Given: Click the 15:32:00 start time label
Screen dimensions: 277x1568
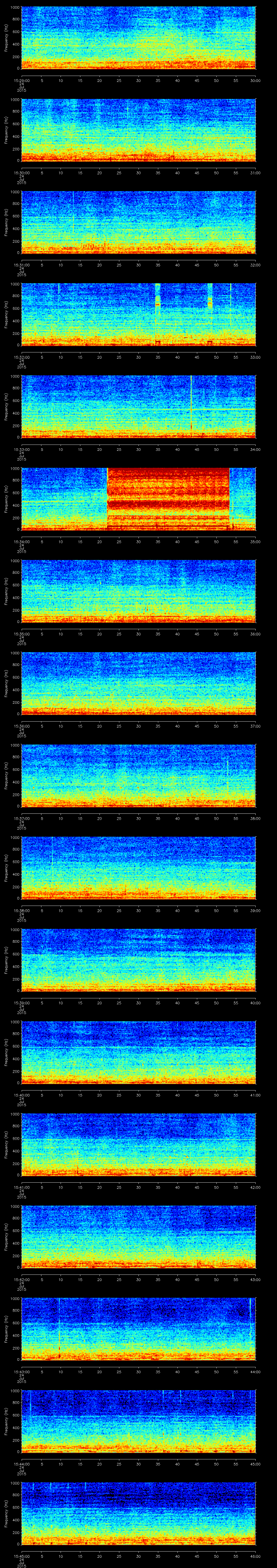Looking at the screenshot, I should (21, 357).
